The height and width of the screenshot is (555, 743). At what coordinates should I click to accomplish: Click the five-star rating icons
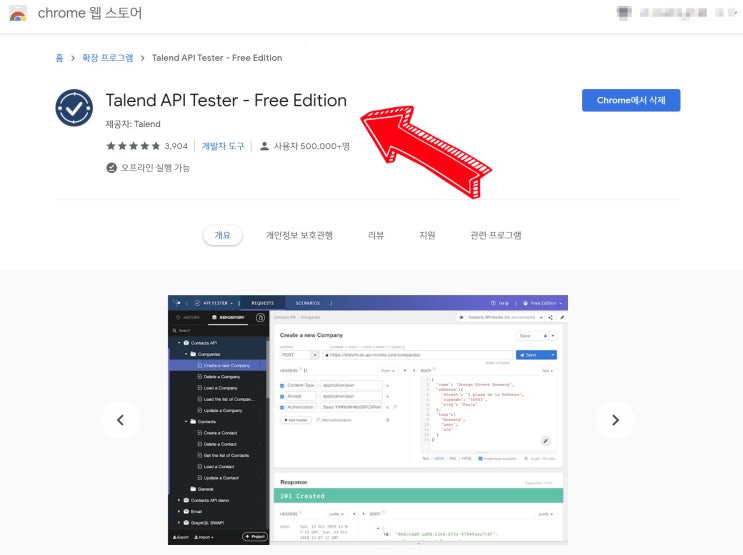point(133,146)
